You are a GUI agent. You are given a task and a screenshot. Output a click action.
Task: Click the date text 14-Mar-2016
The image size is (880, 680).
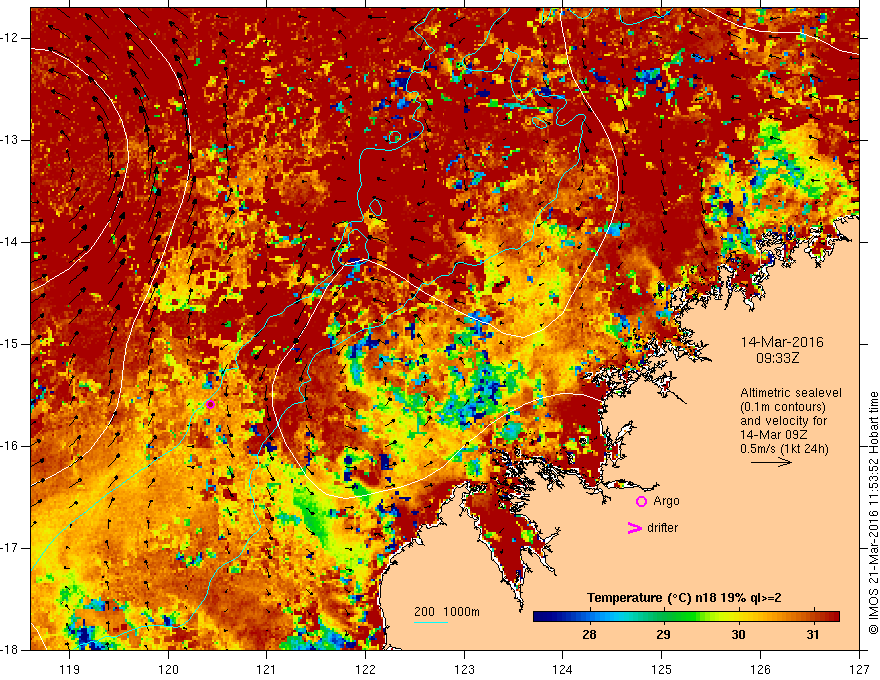pos(782,342)
